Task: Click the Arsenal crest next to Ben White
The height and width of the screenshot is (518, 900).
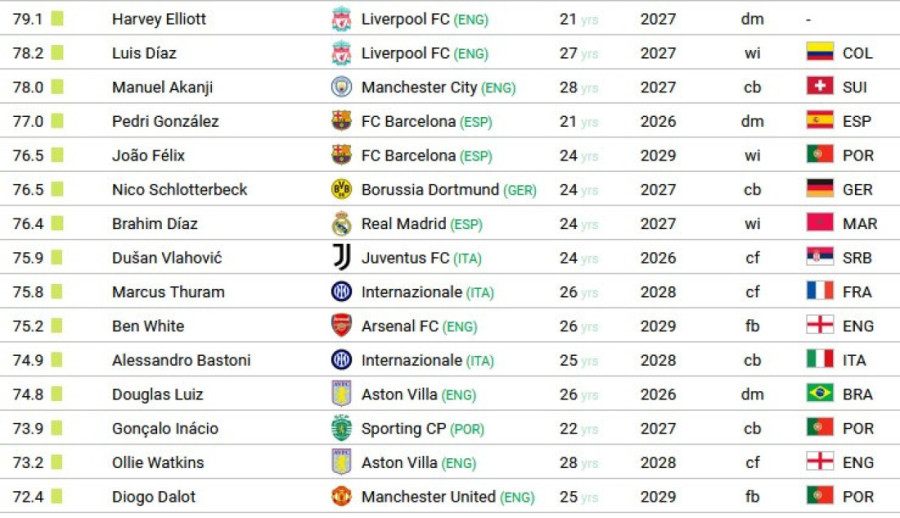Action: pos(341,326)
